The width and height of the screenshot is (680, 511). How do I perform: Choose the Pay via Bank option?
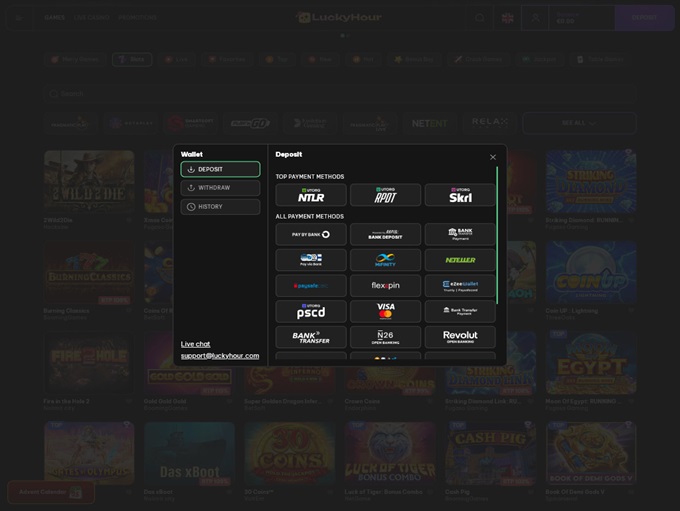click(x=311, y=260)
